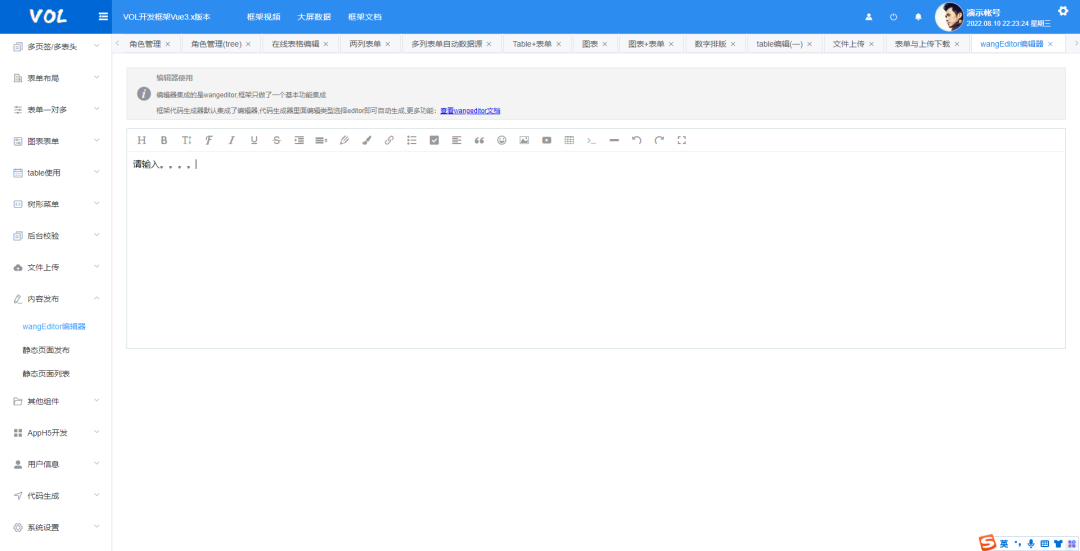
Task: Open the background color brush tool
Action: point(366,140)
